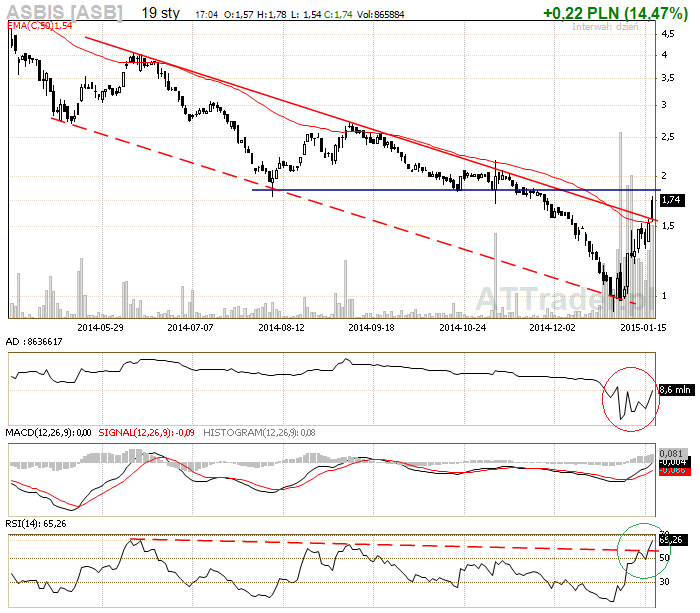The width and height of the screenshot is (700, 613).
Task: Click the 0,081 histogram value tag
Action: (671, 454)
